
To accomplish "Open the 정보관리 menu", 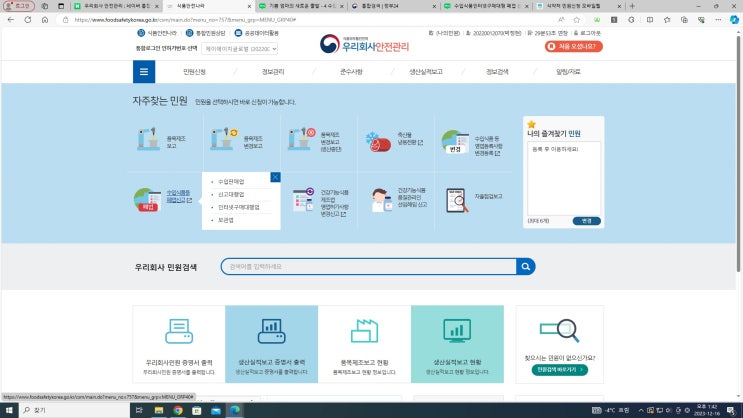I will click(x=273, y=72).
